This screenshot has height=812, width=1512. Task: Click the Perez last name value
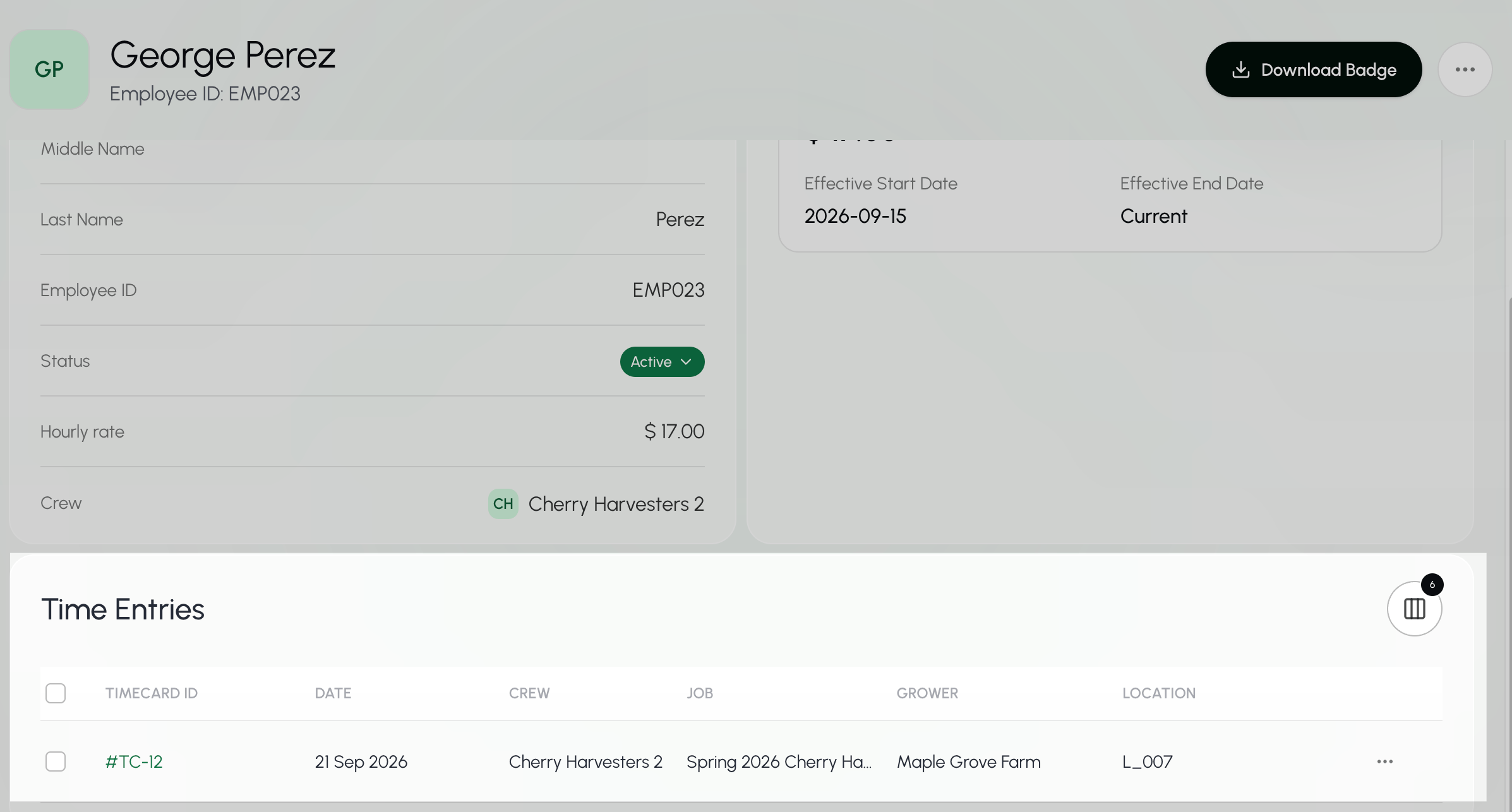(x=680, y=219)
